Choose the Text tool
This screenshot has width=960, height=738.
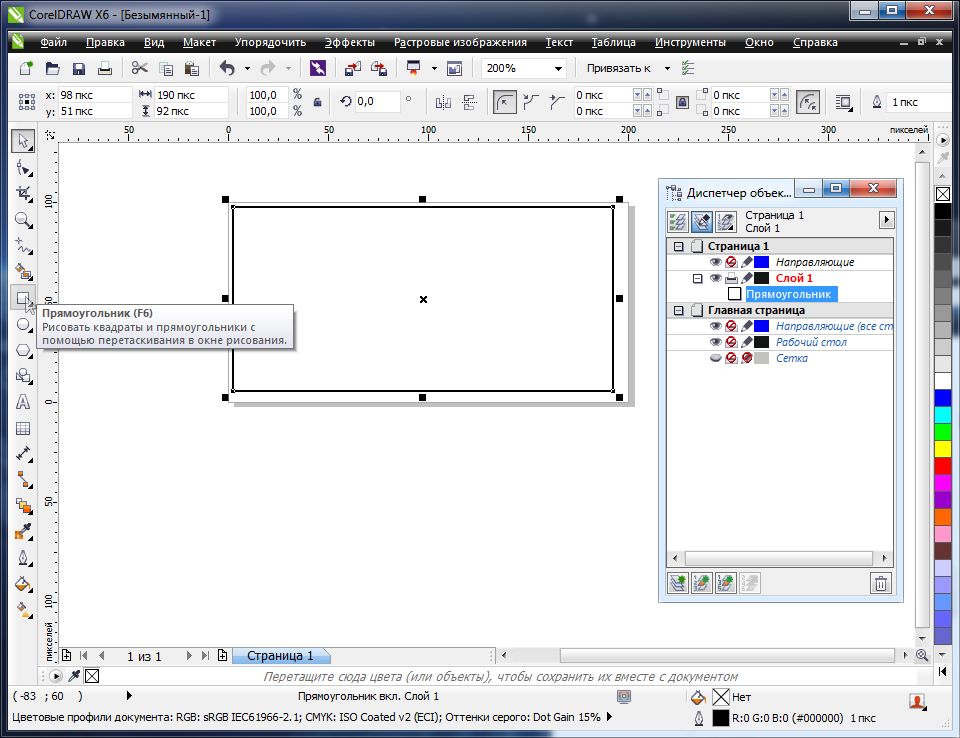coord(22,402)
